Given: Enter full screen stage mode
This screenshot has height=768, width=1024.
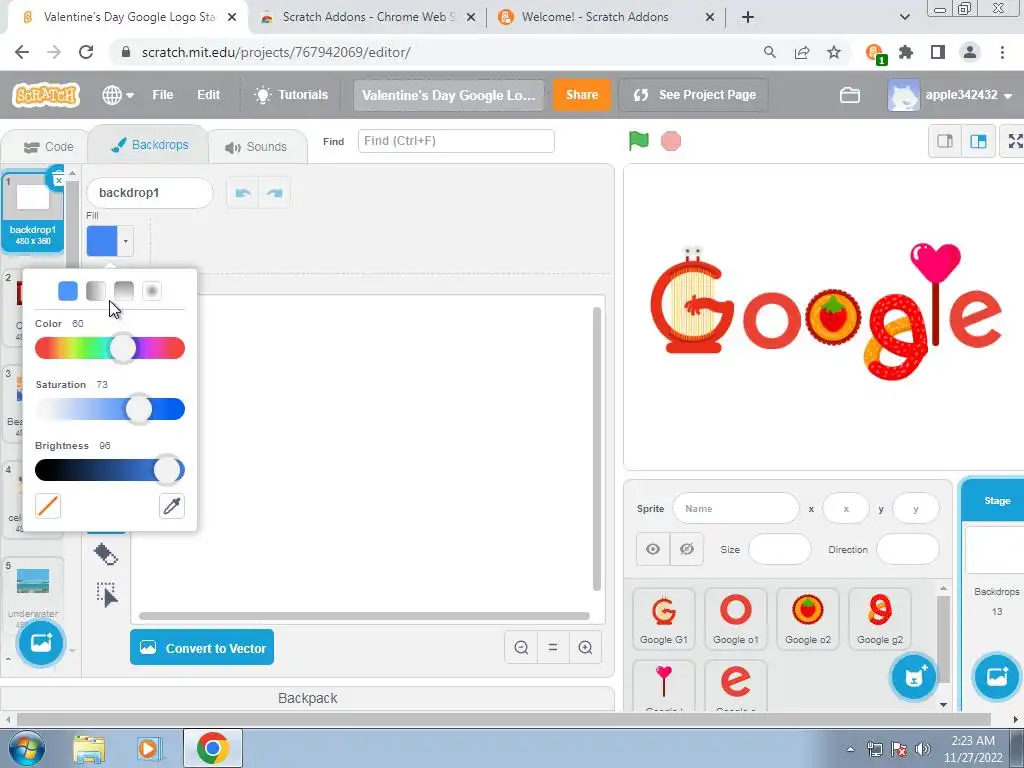Looking at the screenshot, I should point(1014,141).
